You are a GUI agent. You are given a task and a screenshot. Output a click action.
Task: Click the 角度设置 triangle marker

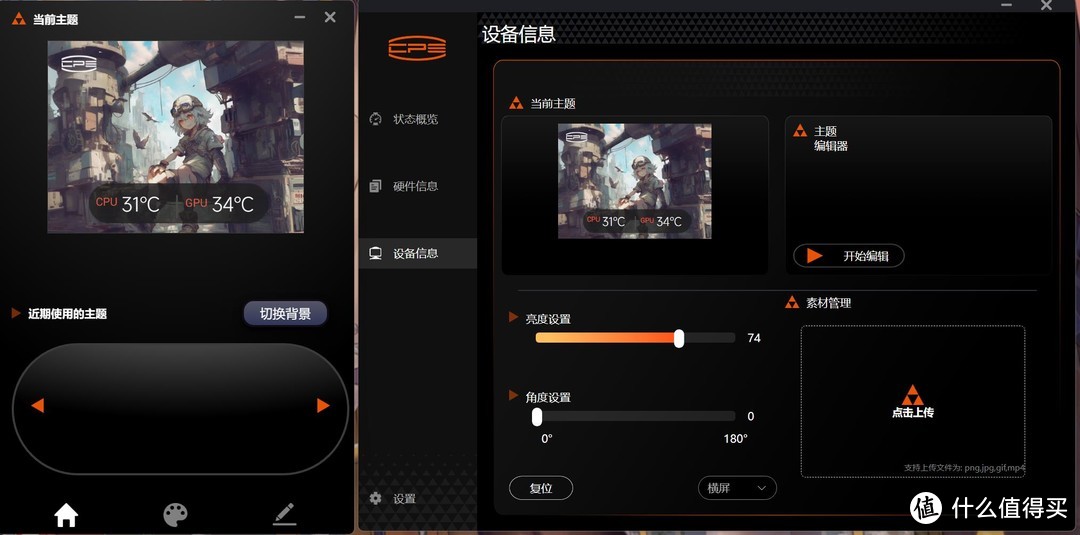513,395
